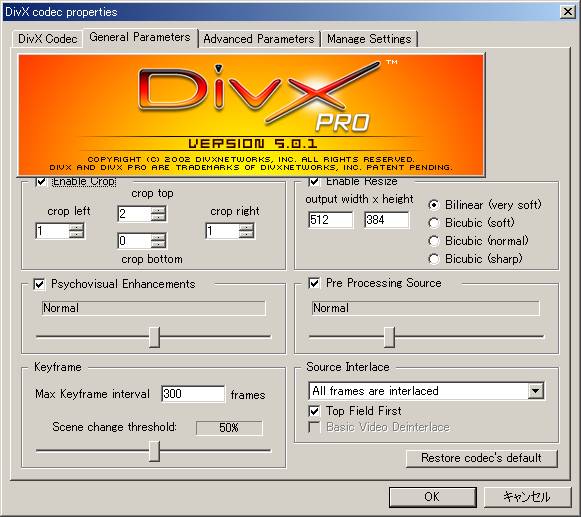
Task: Click the 'output width x height' label
Action: pos(359,199)
